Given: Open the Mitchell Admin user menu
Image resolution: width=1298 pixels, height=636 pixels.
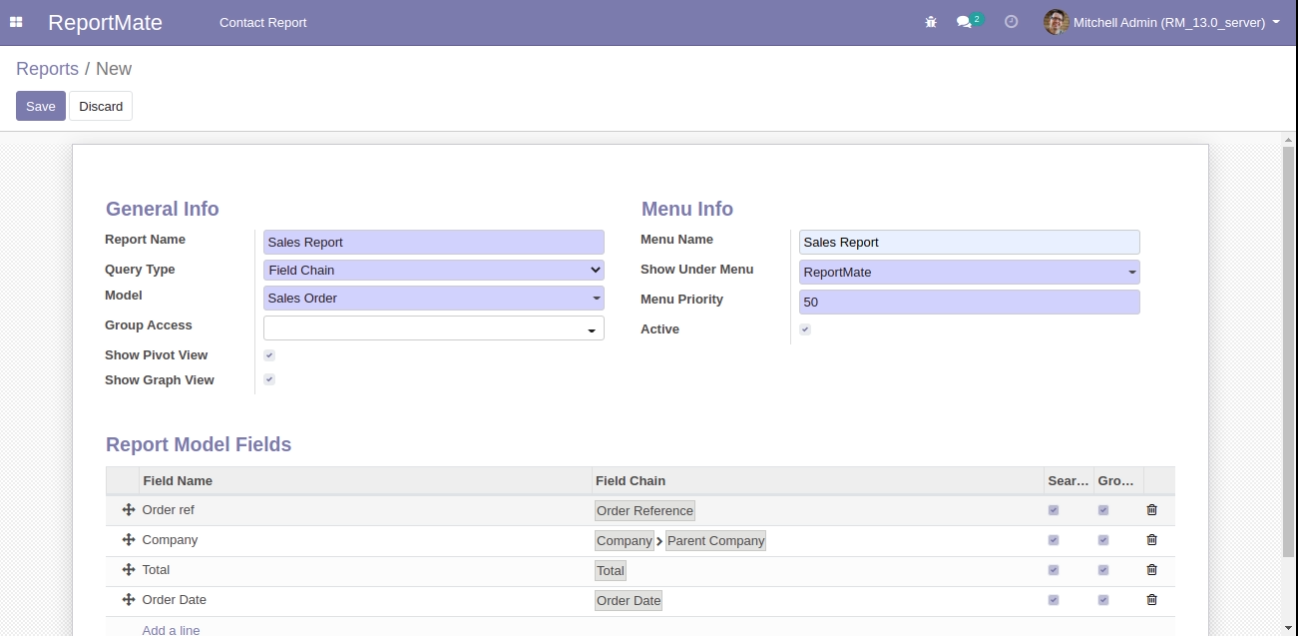Looking at the screenshot, I should pyautogui.click(x=1162, y=22).
